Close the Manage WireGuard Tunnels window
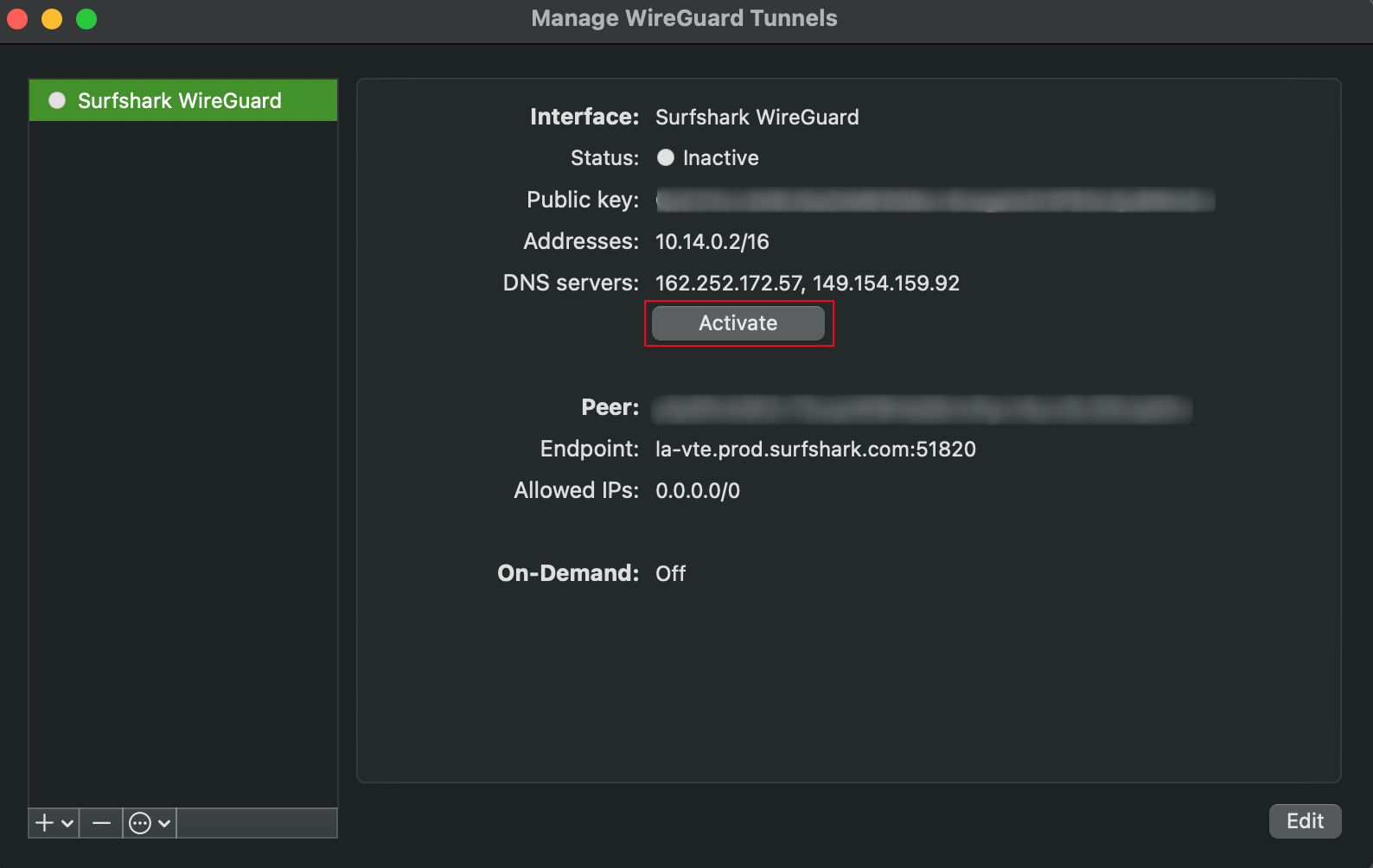 (17, 18)
